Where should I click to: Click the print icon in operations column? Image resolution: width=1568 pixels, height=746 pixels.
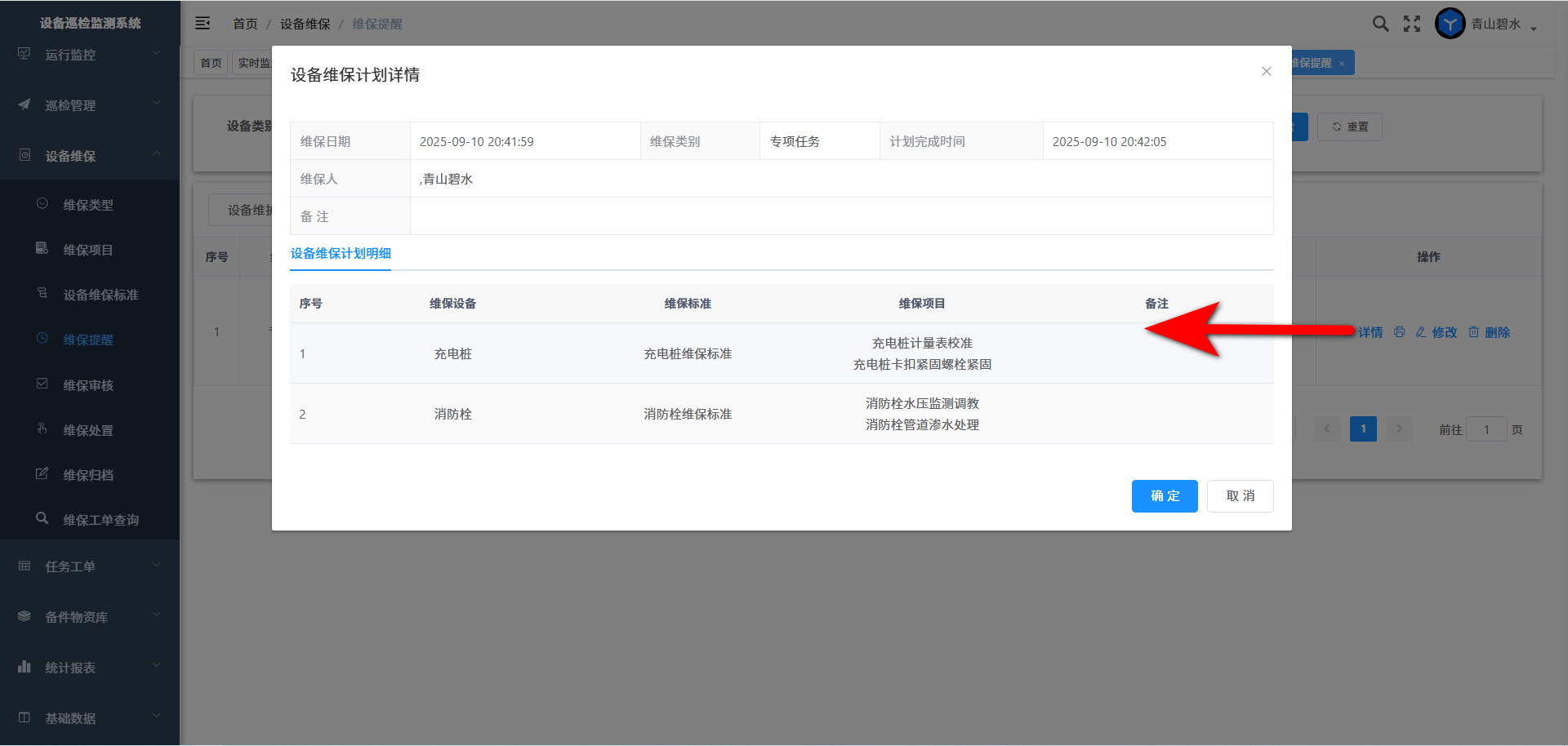1399,332
